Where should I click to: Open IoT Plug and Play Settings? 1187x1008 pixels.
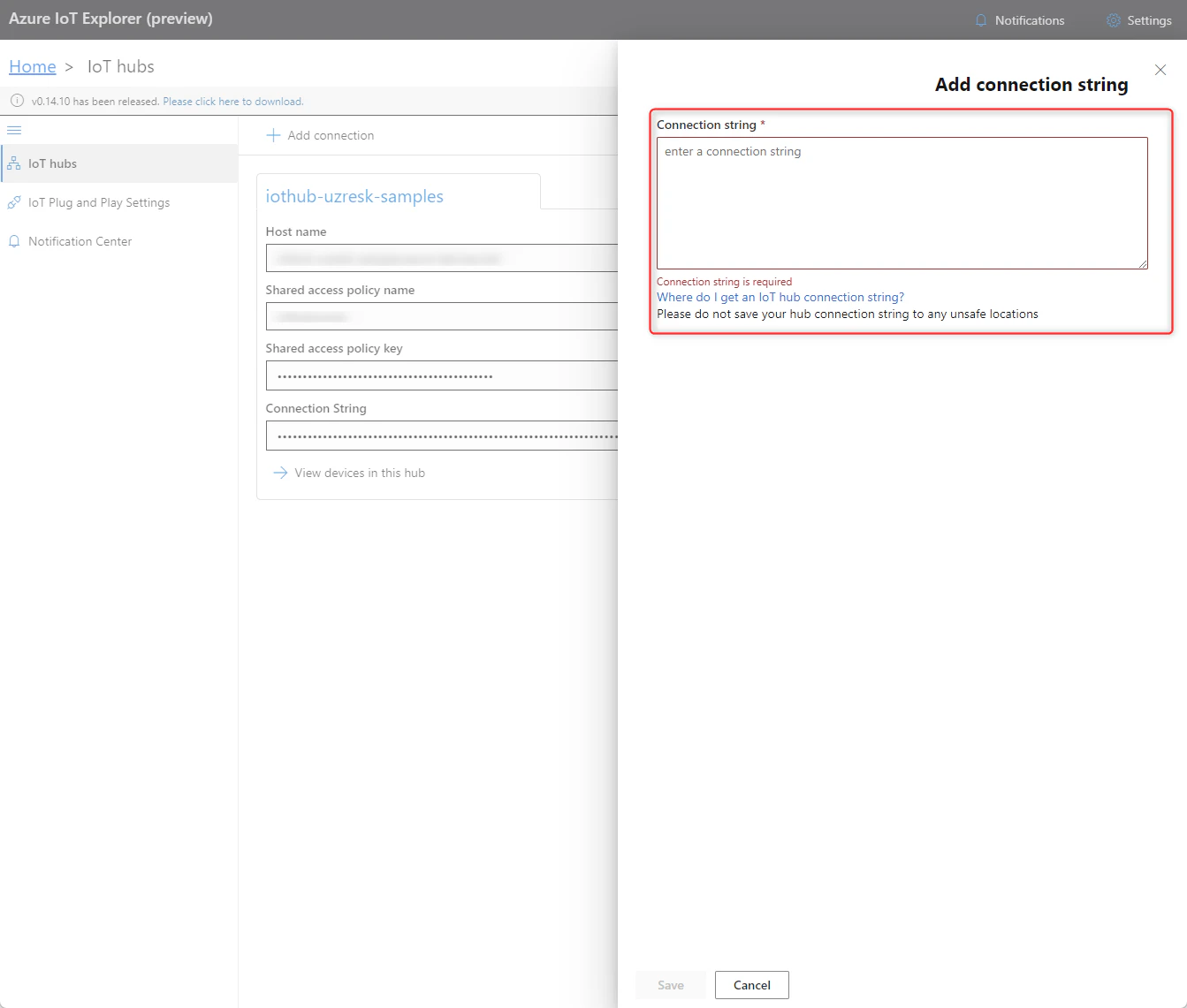(x=119, y=202)
